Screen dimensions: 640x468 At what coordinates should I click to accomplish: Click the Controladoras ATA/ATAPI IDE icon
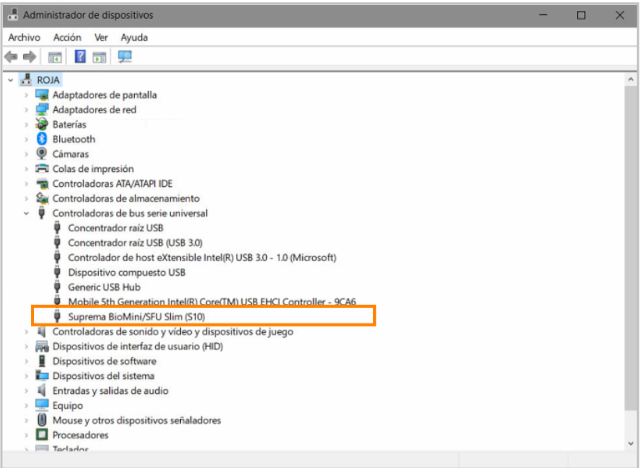42,184
